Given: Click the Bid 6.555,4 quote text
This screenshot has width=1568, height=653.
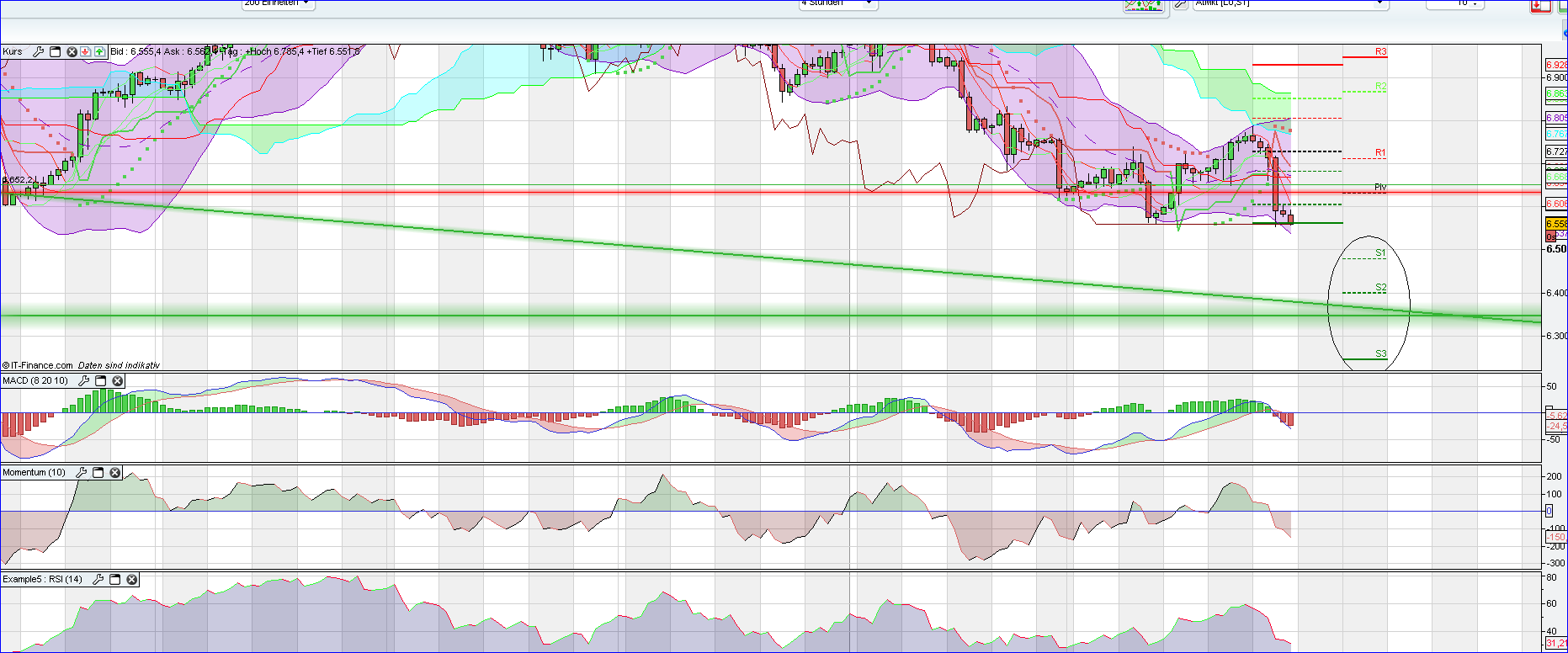Looking at the screenshot, I should pyautogui.click(x=135, y=52).
